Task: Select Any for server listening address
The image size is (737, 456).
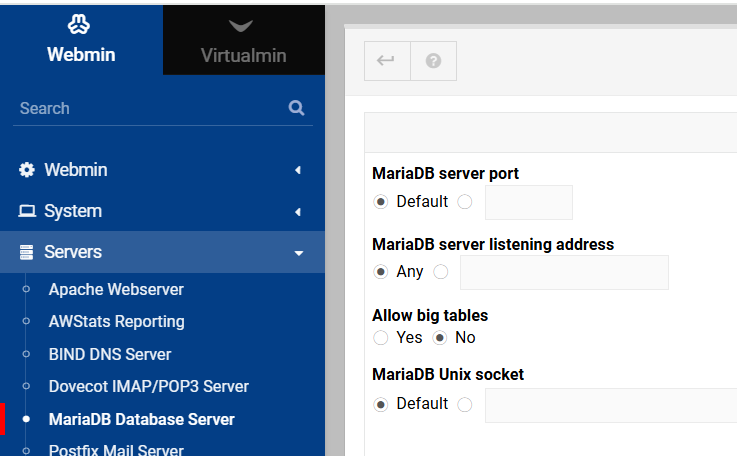Action: coord(381,272)
